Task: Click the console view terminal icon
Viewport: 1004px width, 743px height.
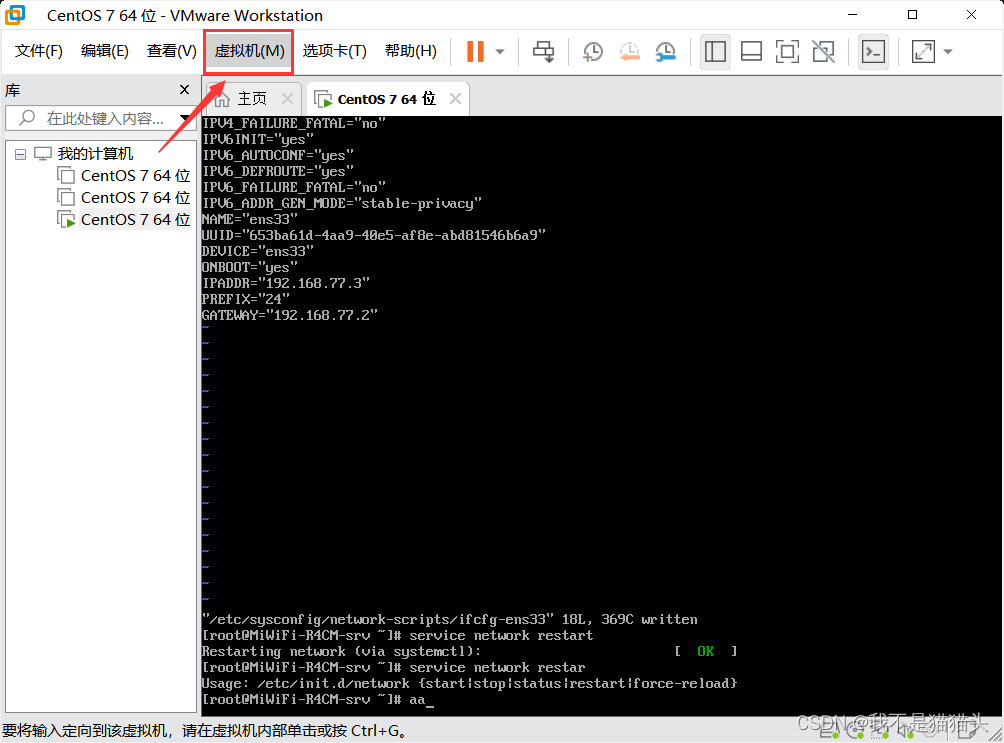Action: point(873,51)
